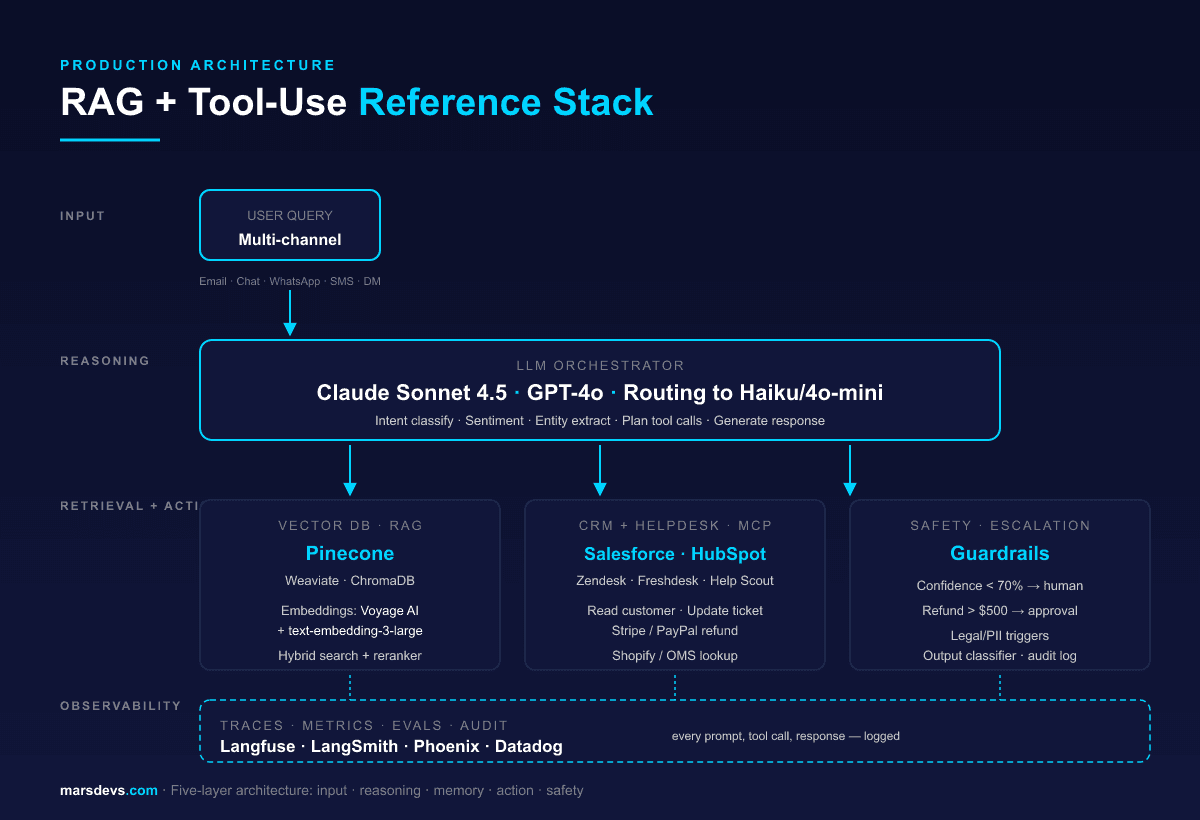Viewport: 1200px width, 820px height.
Task: Click the LLM ORCHESTRATOR label
Action: [x=600, y=366]
